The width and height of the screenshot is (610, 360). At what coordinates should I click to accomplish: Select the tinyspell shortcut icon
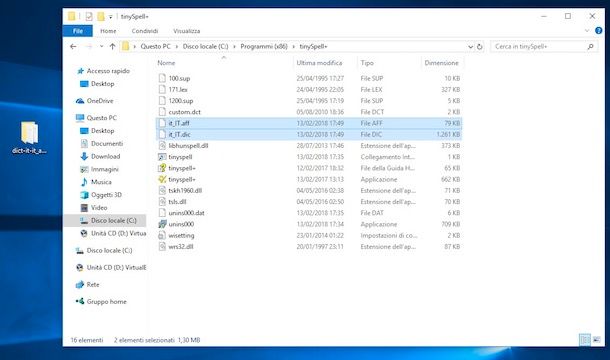(162, 157)
